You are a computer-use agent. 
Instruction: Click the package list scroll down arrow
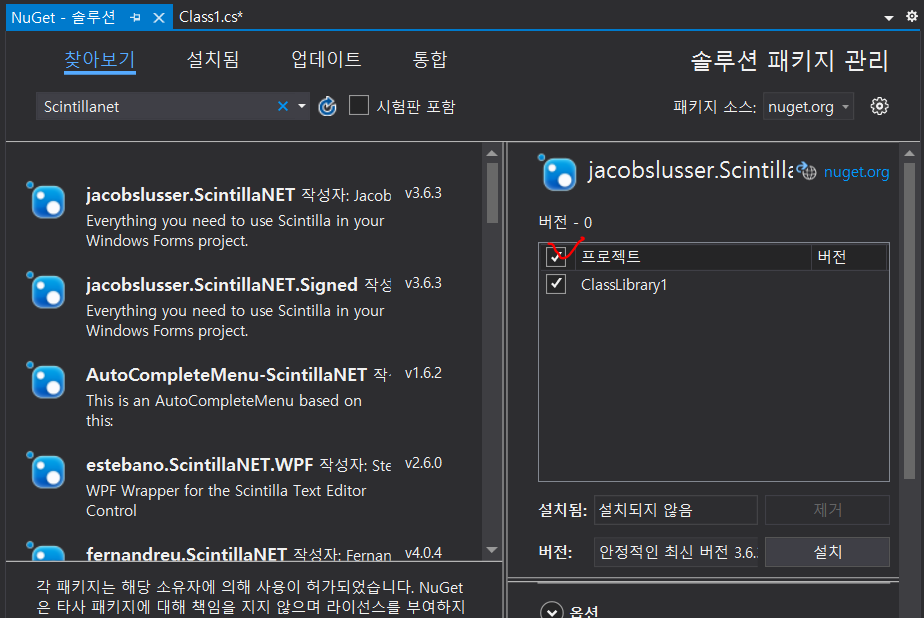pyautogui.click(x=492, y=550)
